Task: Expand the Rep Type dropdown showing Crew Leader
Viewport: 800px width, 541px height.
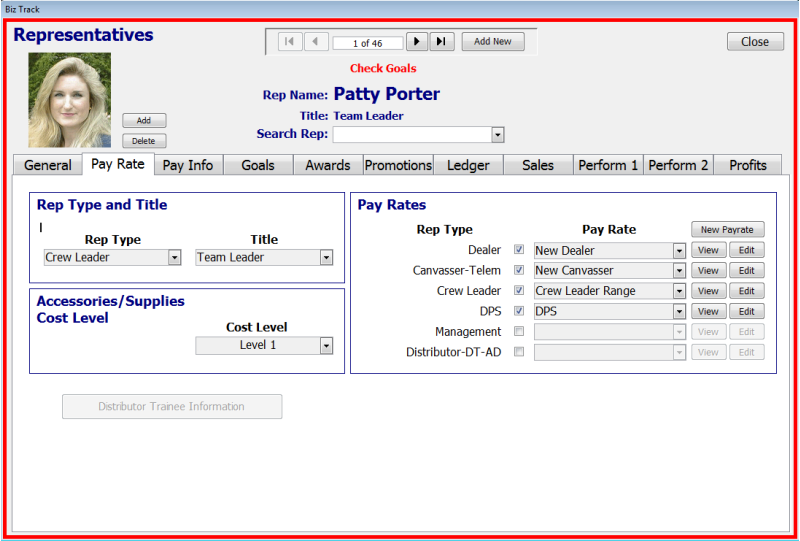Action: [174, 258]
